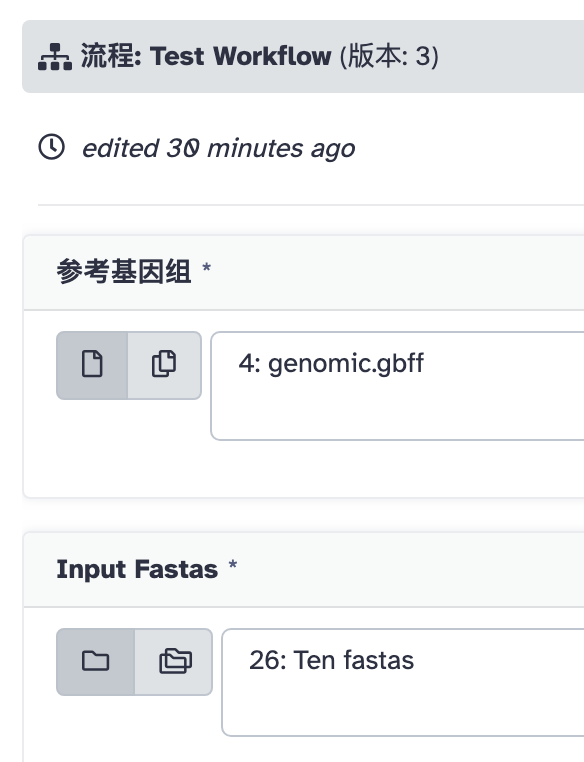Image resolution: width=584 pixels, height=762 pixels.
Task: Click empty area below genomic.gbff field
Action: coord(304,469)
